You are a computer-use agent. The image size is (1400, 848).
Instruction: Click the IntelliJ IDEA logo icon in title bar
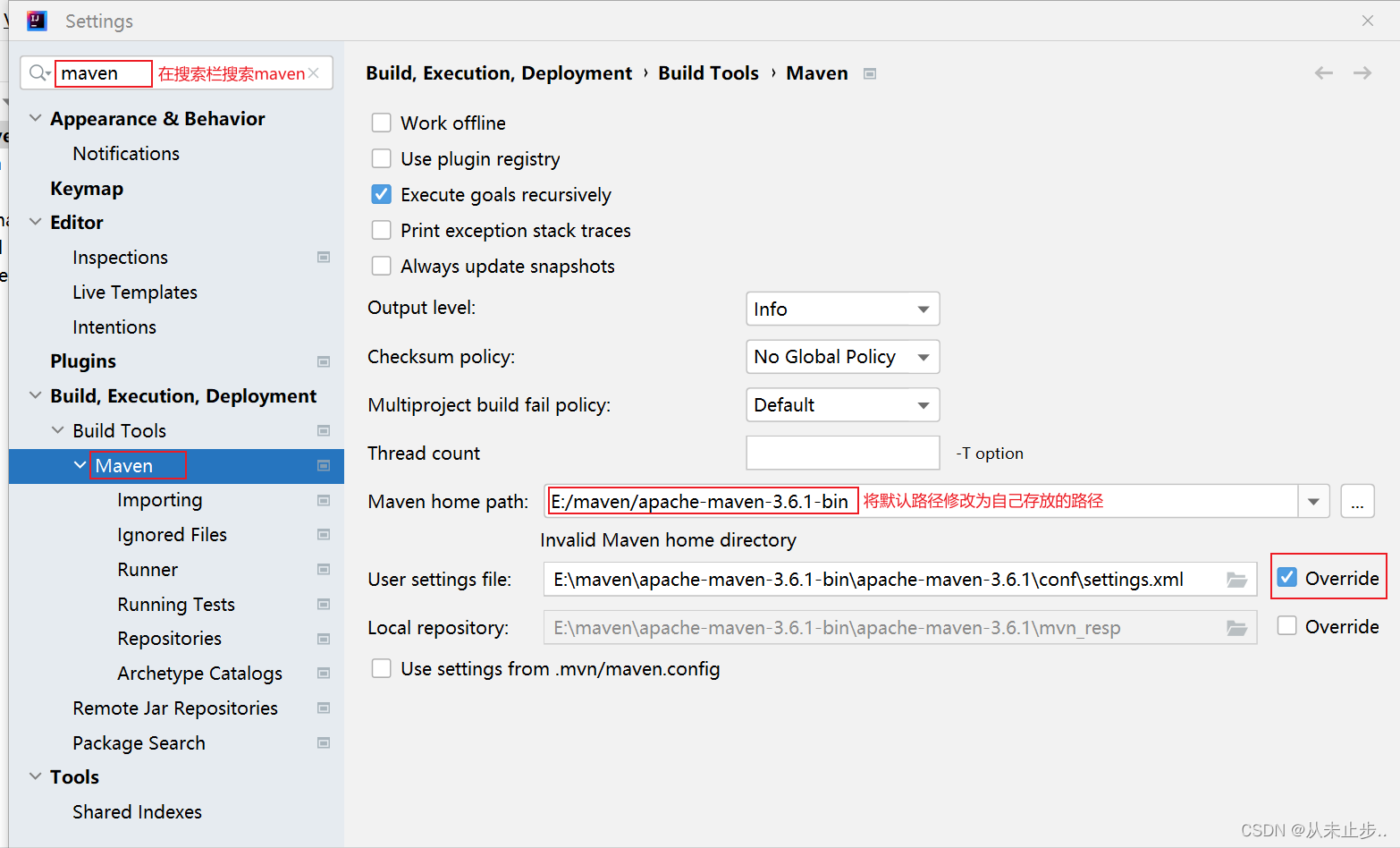pos(37,21)
